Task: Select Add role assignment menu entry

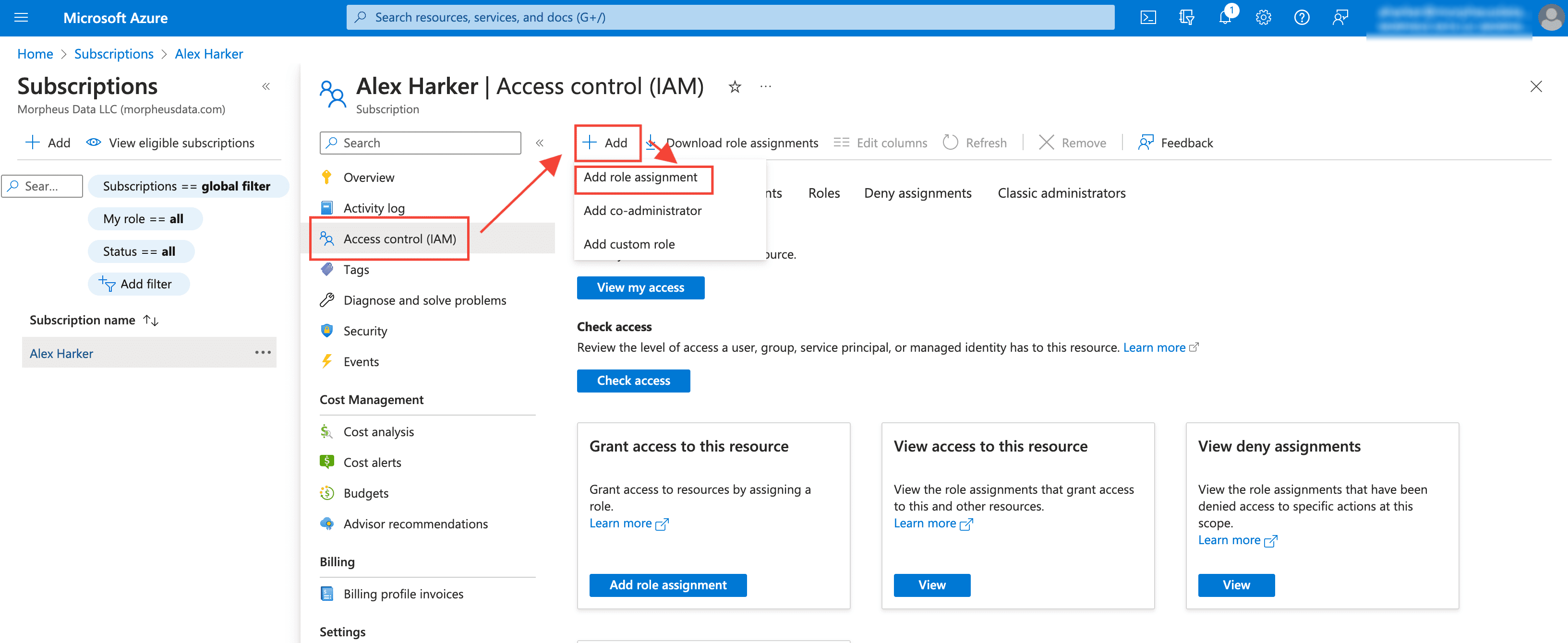Action: click(x=640, y=177)
